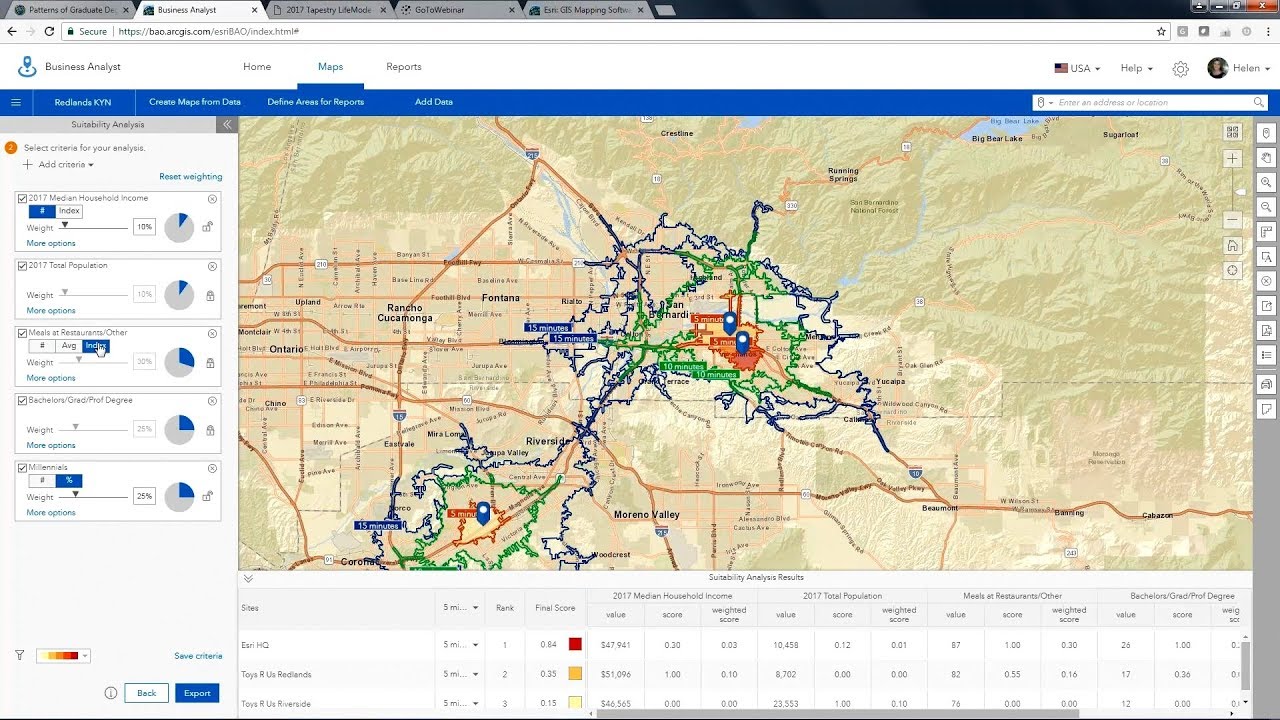The width and height of the screenshot is (1280, 720).
Task: Uncheck Meals at Restaurants/Other criterion
Action: [23, 333]
